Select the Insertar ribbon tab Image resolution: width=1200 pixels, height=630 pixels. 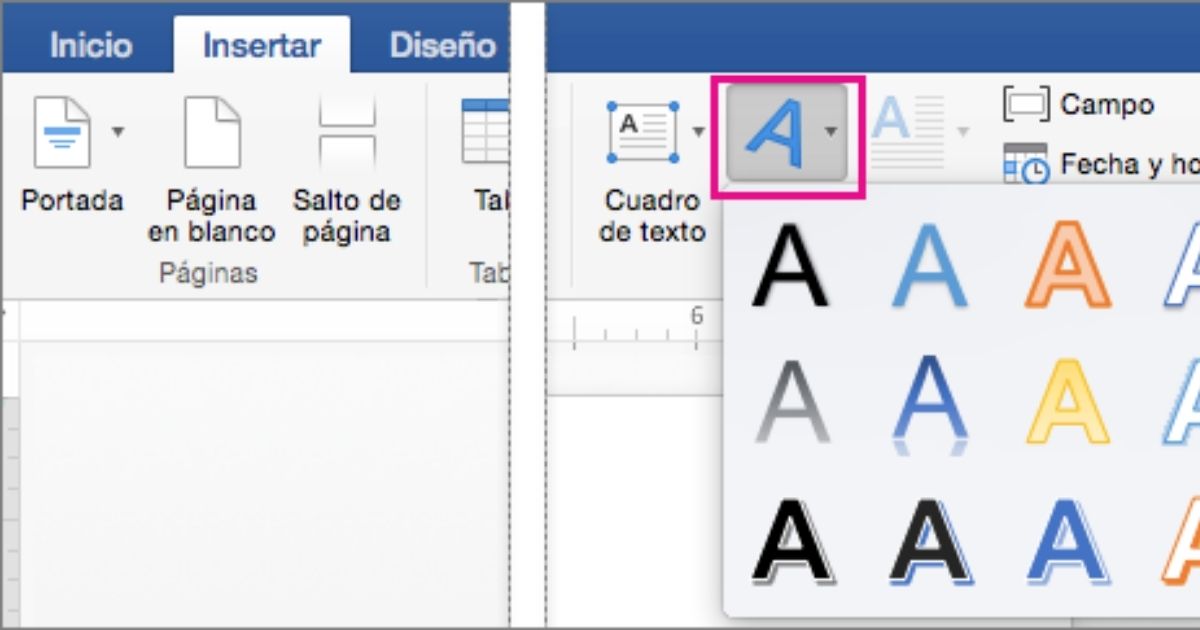pos(261,46)
